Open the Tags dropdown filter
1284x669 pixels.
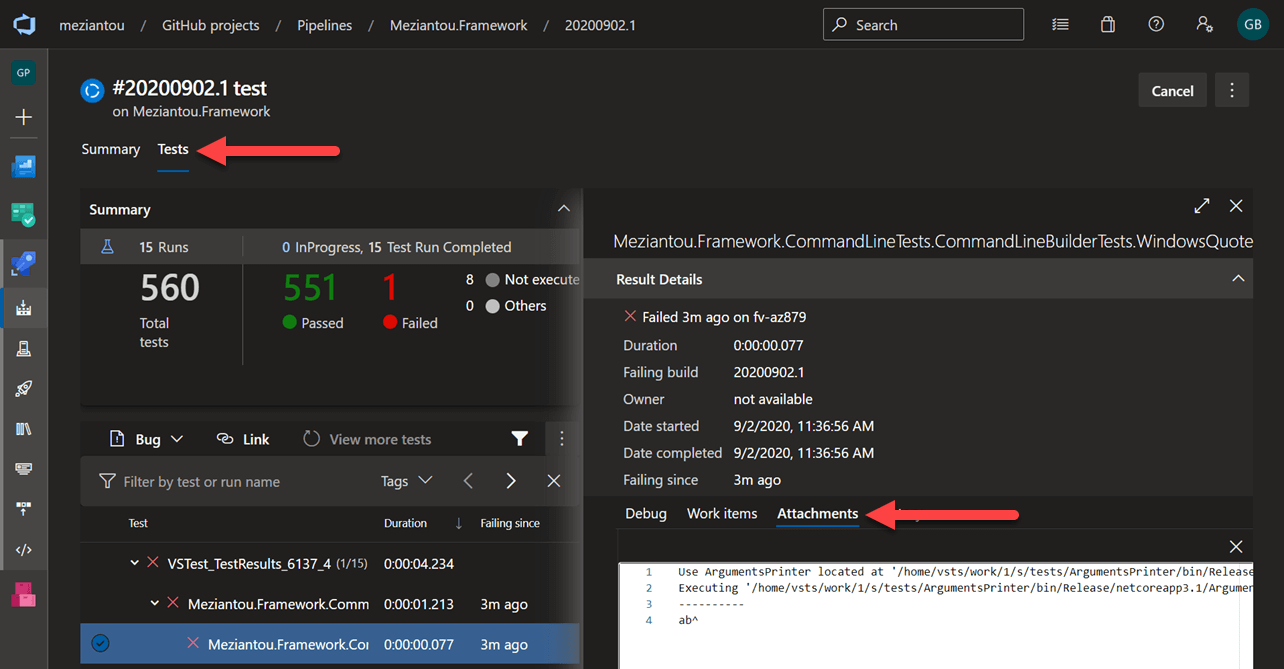(406, 481)
